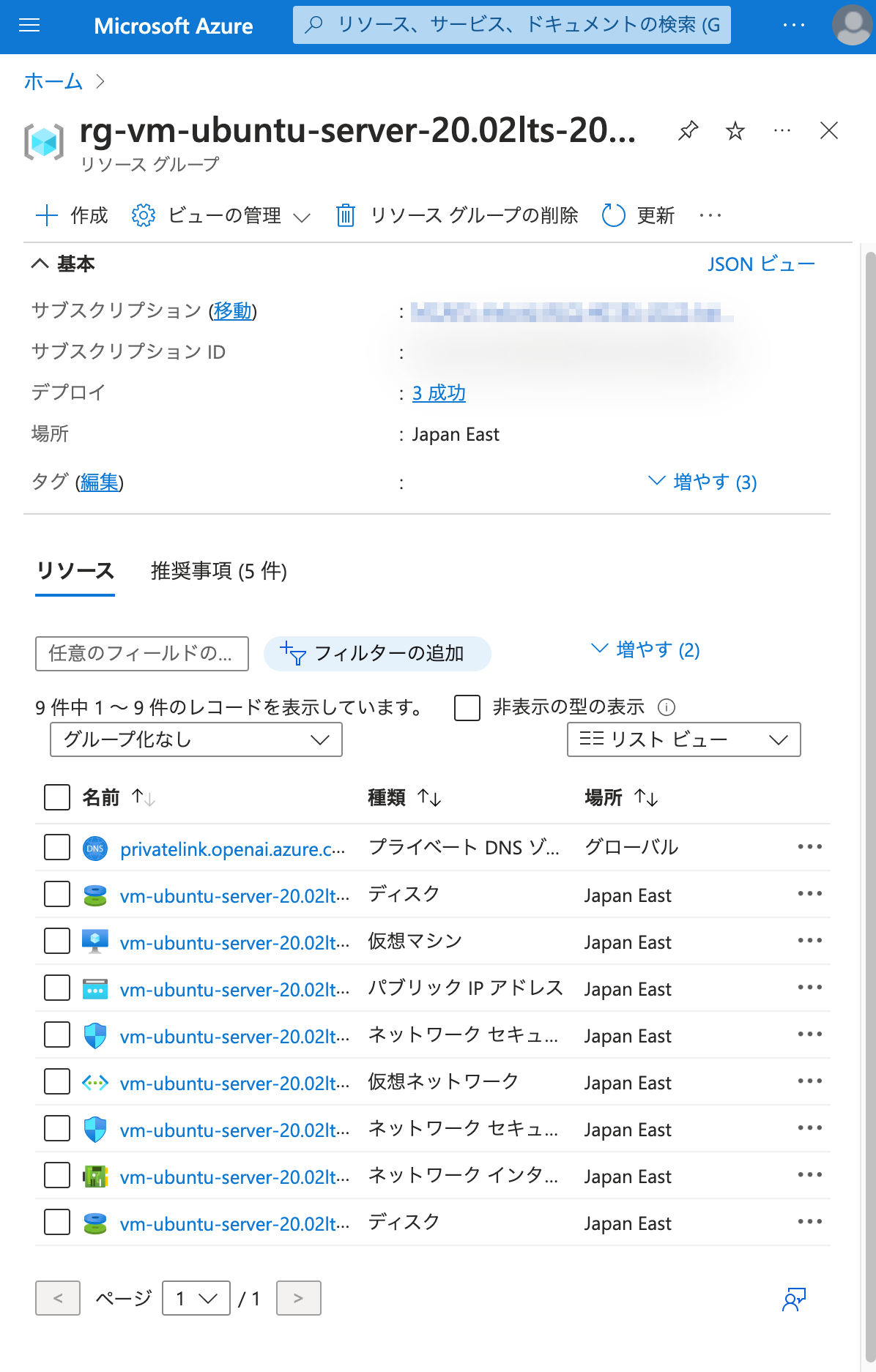Image resolution: width=876 pixels, height=1372 pixels.
Task: Check privatelink.openai.azure row checkbox
Action: coord(57,847)
